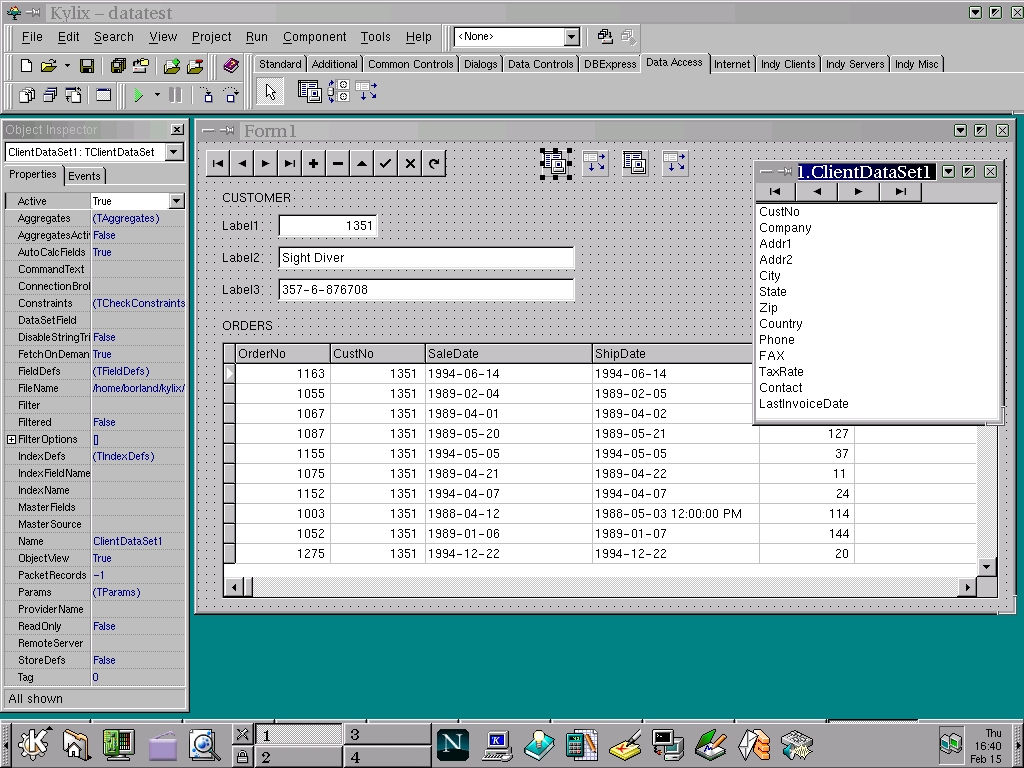Click the DBNavigator Next record button
The width and height of the screenshot is (1024, 768).
point(266,163)
